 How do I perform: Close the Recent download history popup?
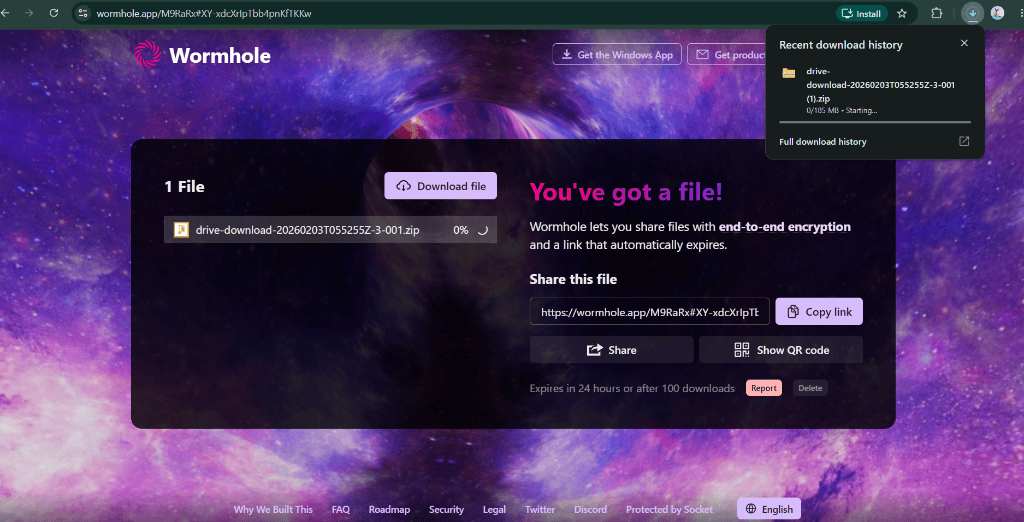964,43
